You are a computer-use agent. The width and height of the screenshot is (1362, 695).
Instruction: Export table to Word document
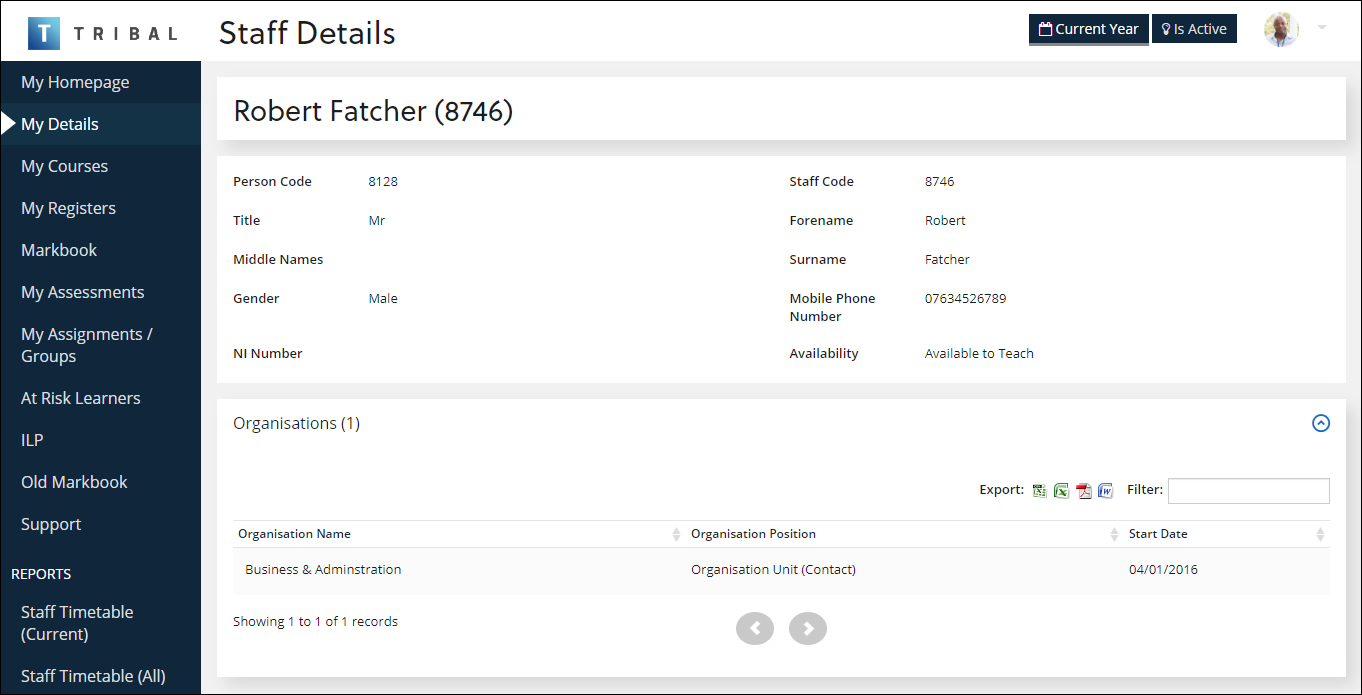pos(1105,491)
